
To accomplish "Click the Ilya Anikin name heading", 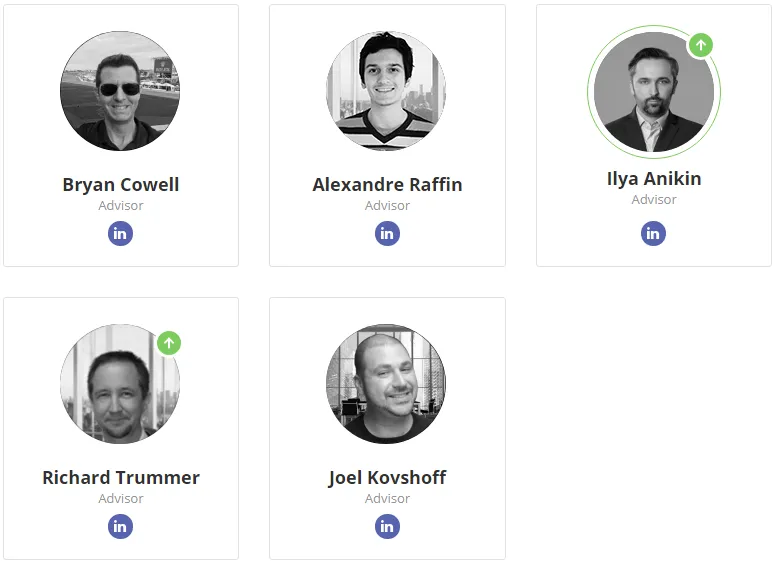I will (654, 178).
